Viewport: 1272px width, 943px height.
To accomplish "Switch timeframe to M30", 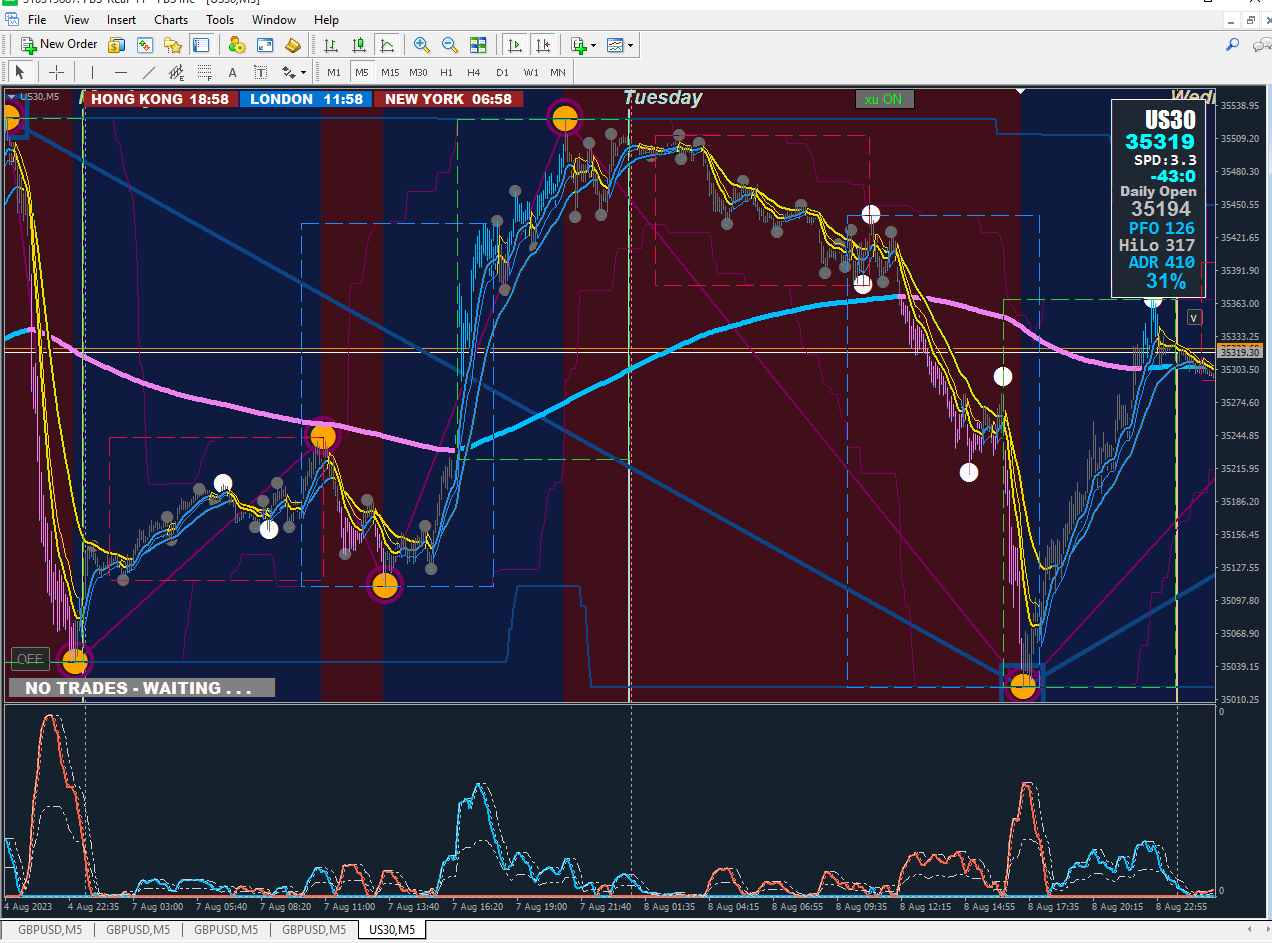I will click(x=418, y=72).
